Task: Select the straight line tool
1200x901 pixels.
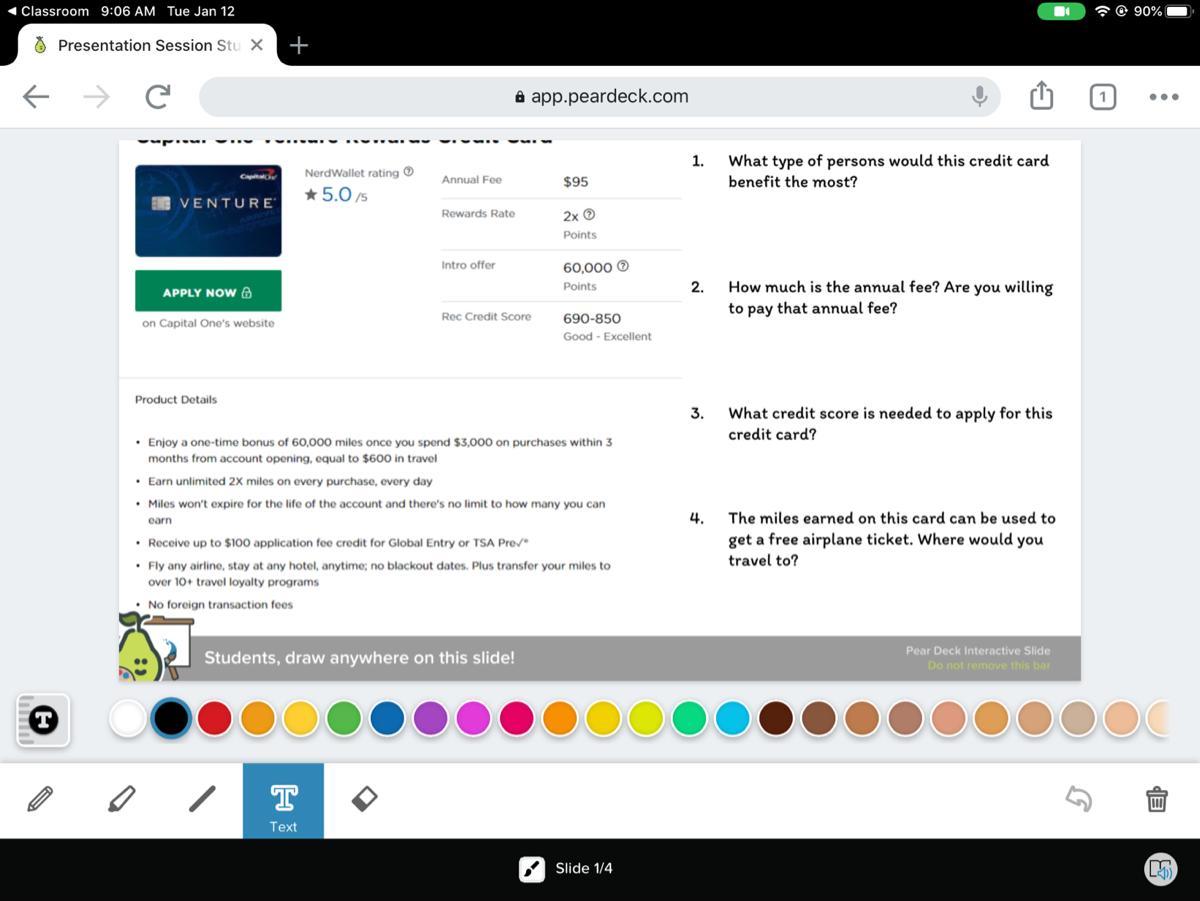Action: tap(202, 799)
